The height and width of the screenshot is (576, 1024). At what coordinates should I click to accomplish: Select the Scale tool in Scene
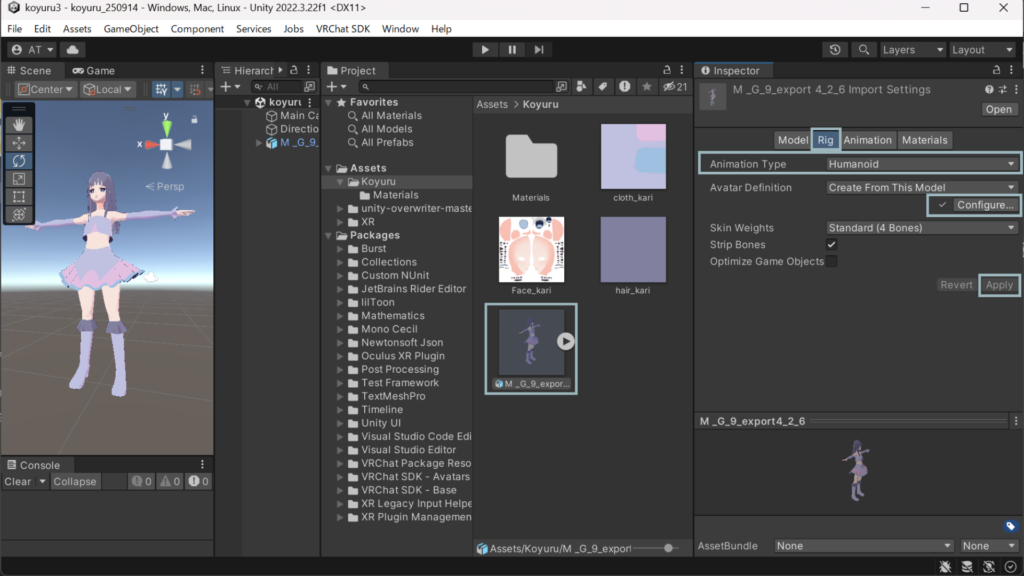pyautogui.click(x=18, y=179)
